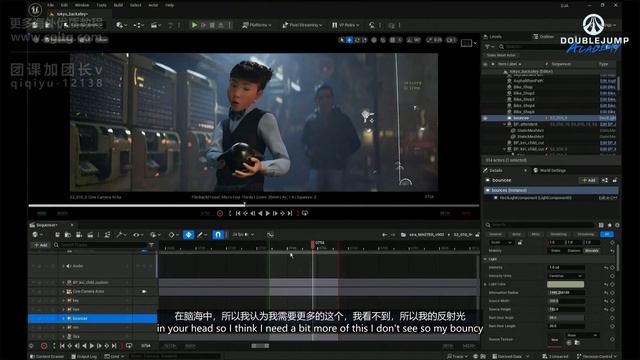This screenshot has height=360, width=640.
Task: Open the Pixel Streaming dropdown
Action: pyautogui.click(x=302, y=25)
